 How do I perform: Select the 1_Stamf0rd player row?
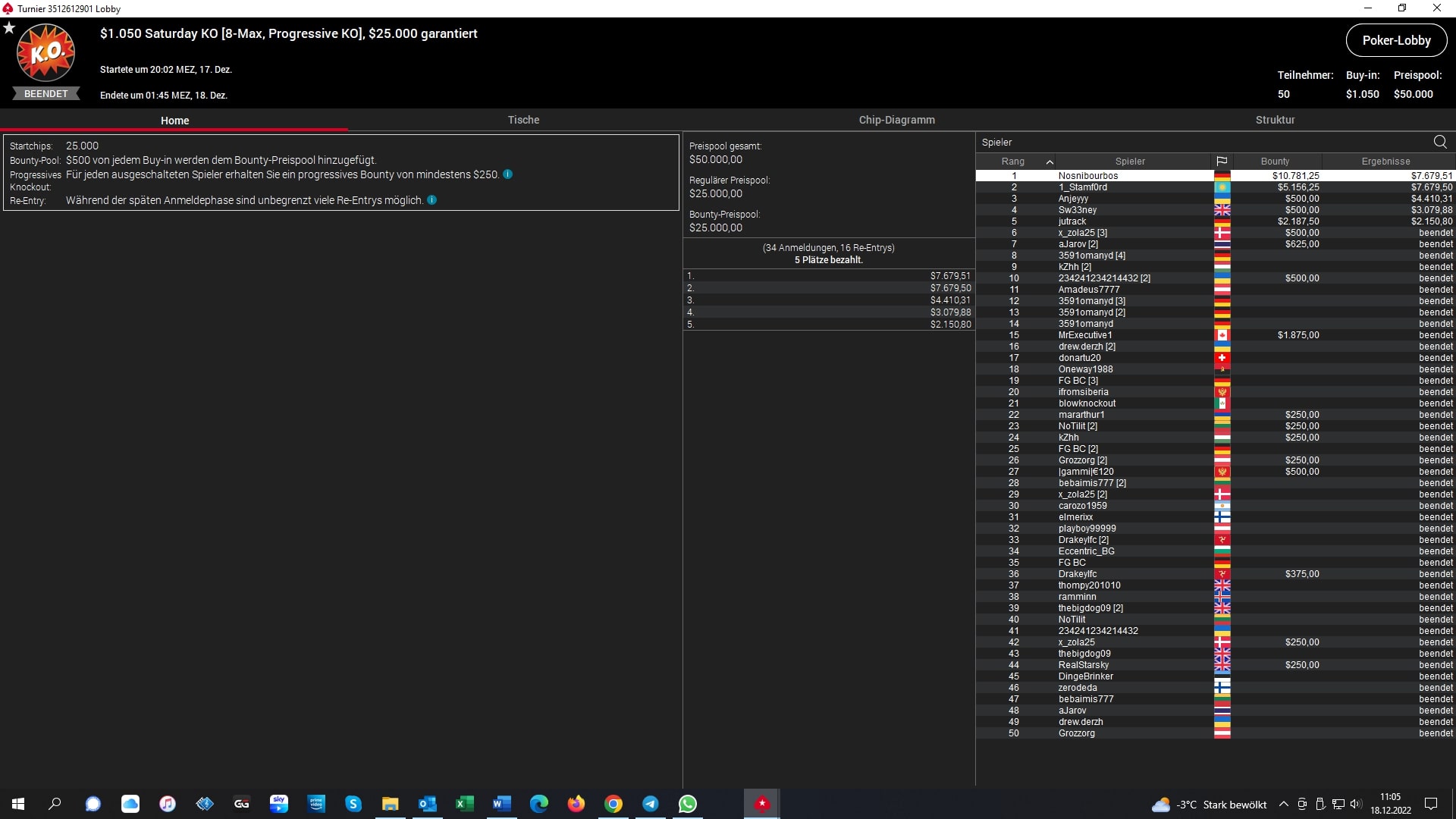1082,187
